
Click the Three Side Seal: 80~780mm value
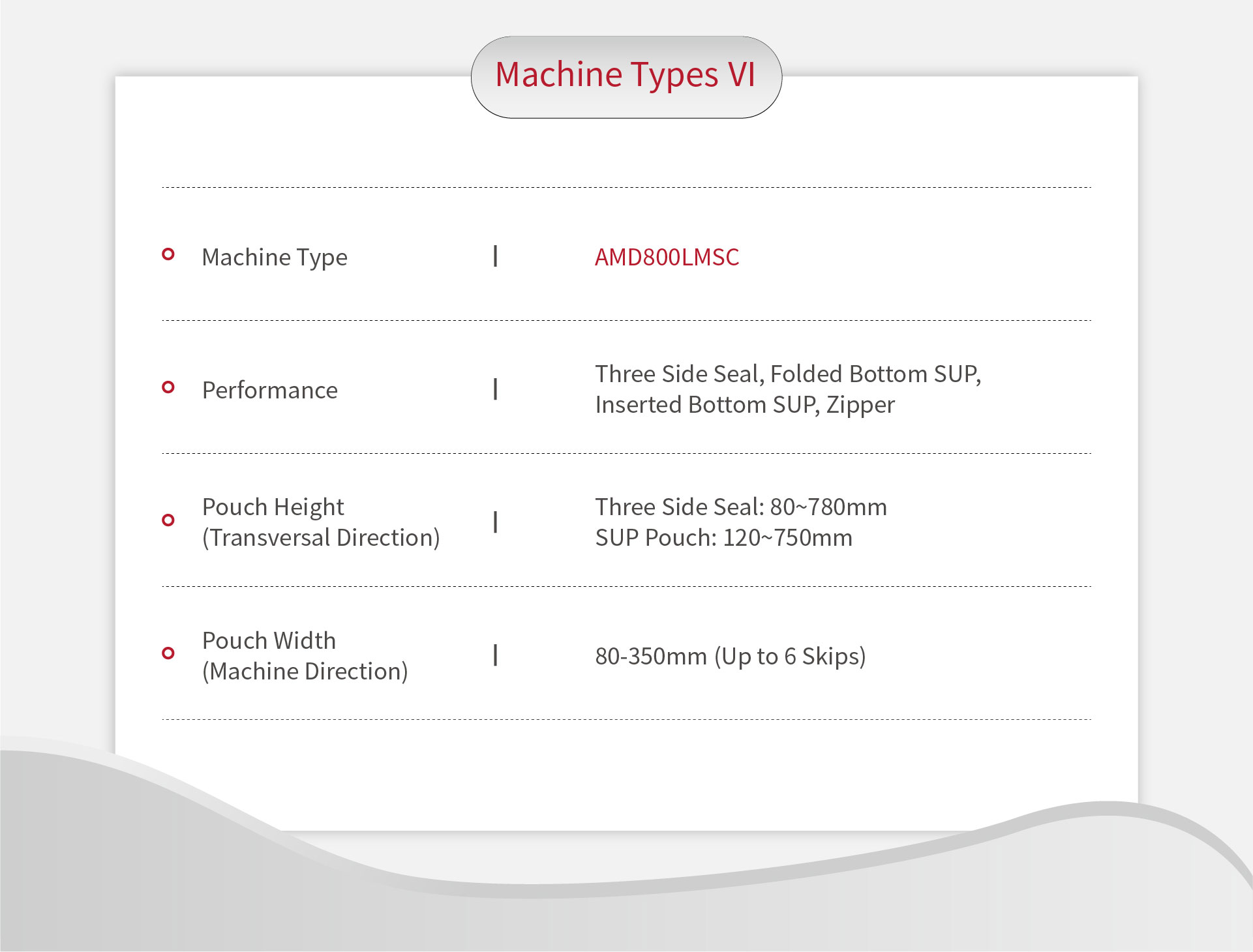741,507
